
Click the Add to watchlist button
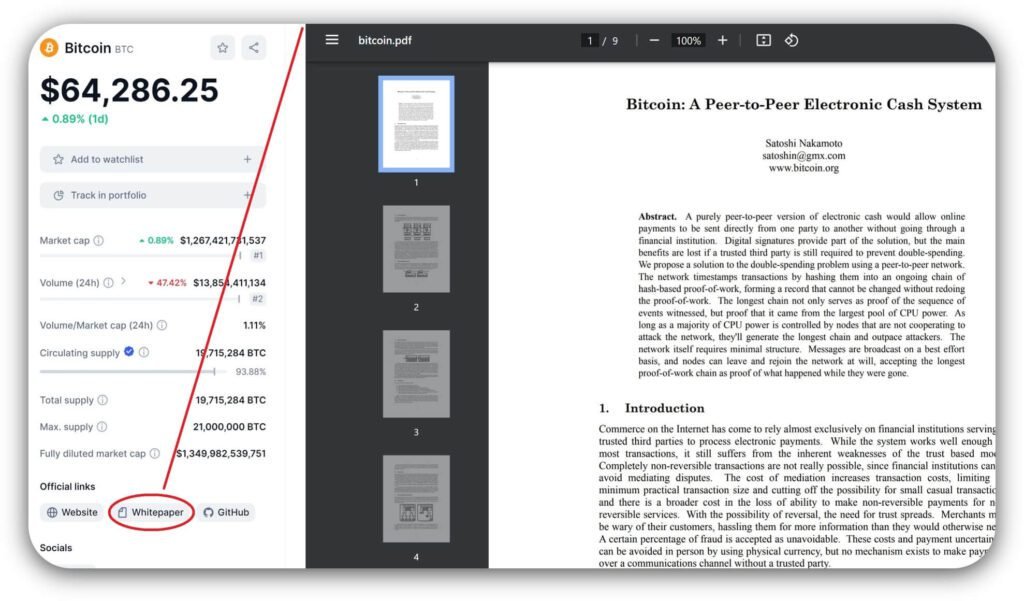coord(153,159)
